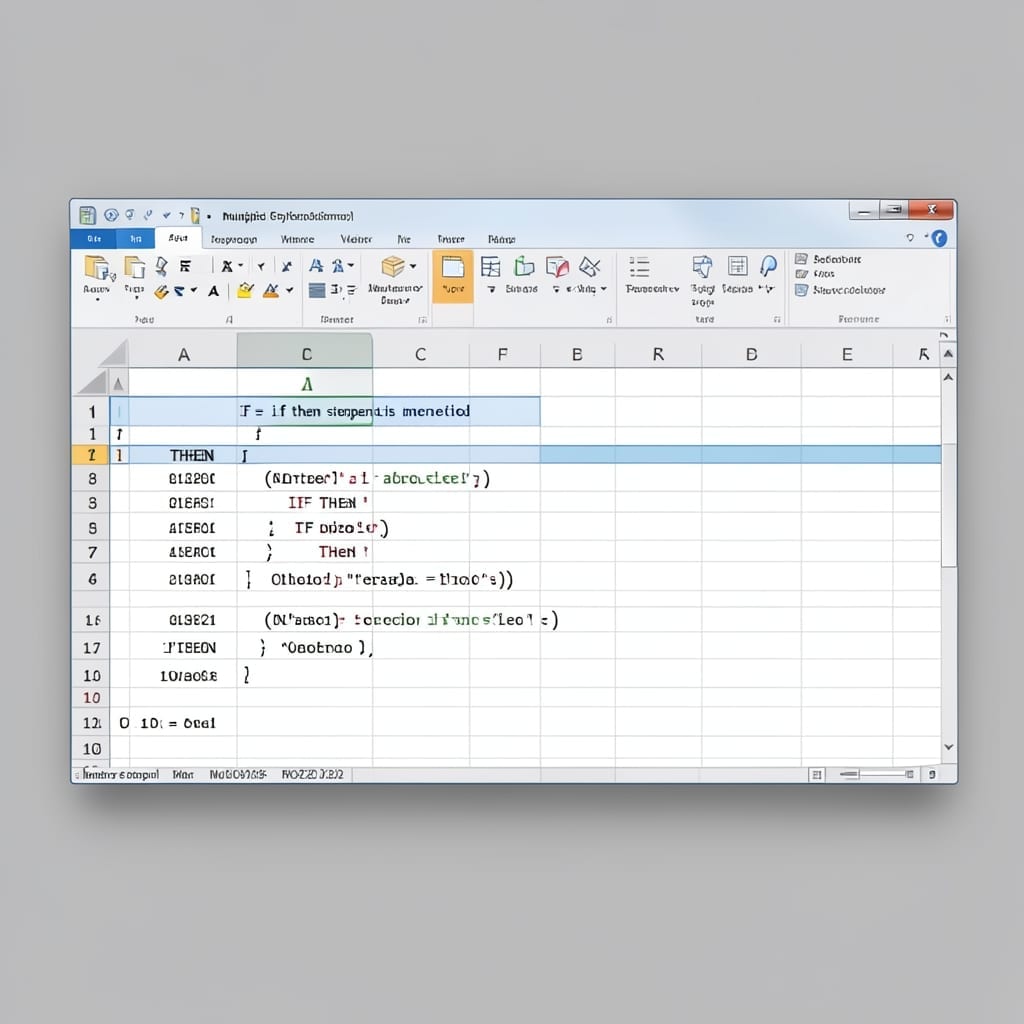Click the third item in right ribbon list
This screenshot has width=1024, height=1024.
point(840,290)
